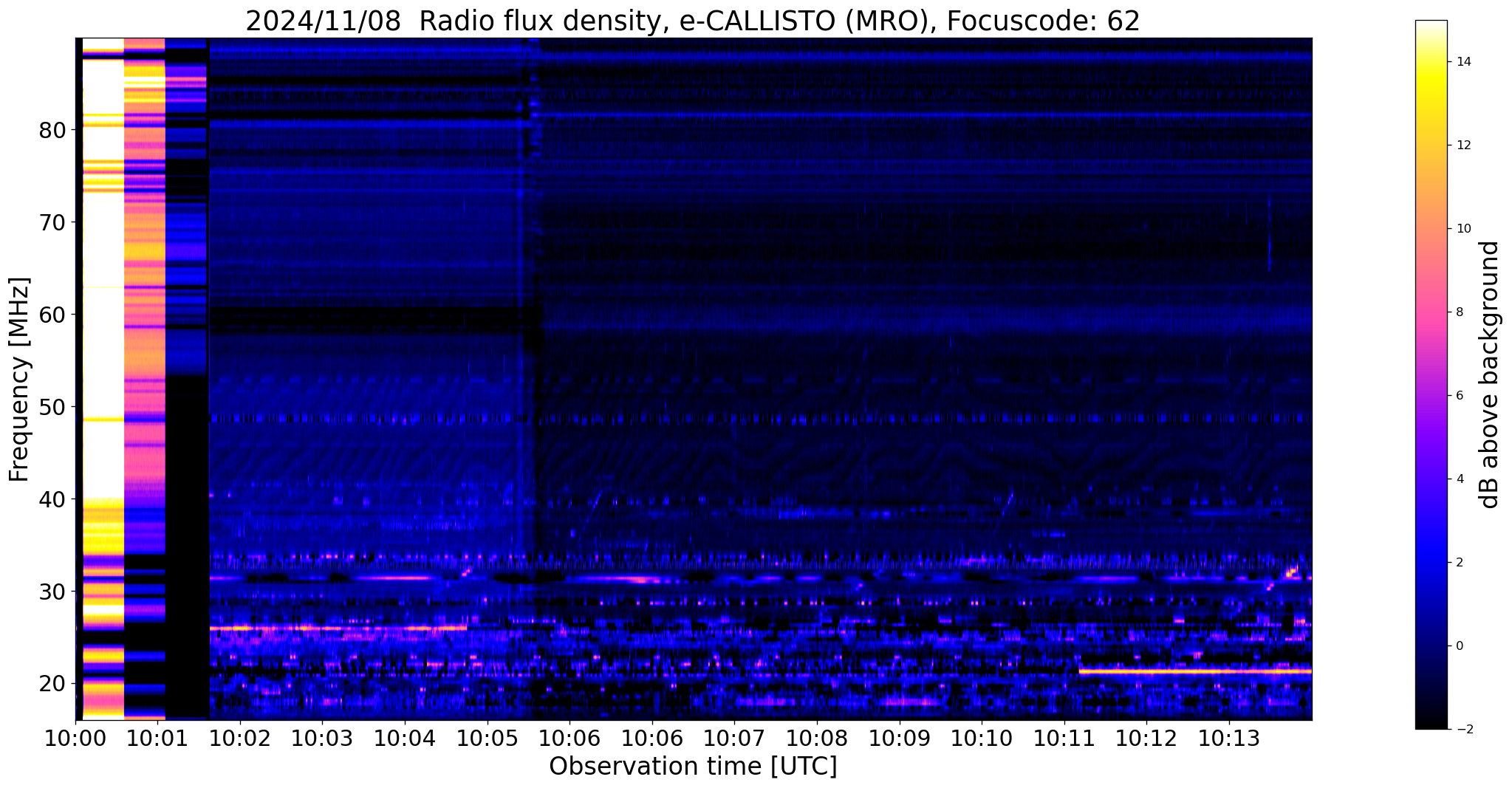
Task: Click the colorbar tick label 10
Action: [x=1463, y=229]
